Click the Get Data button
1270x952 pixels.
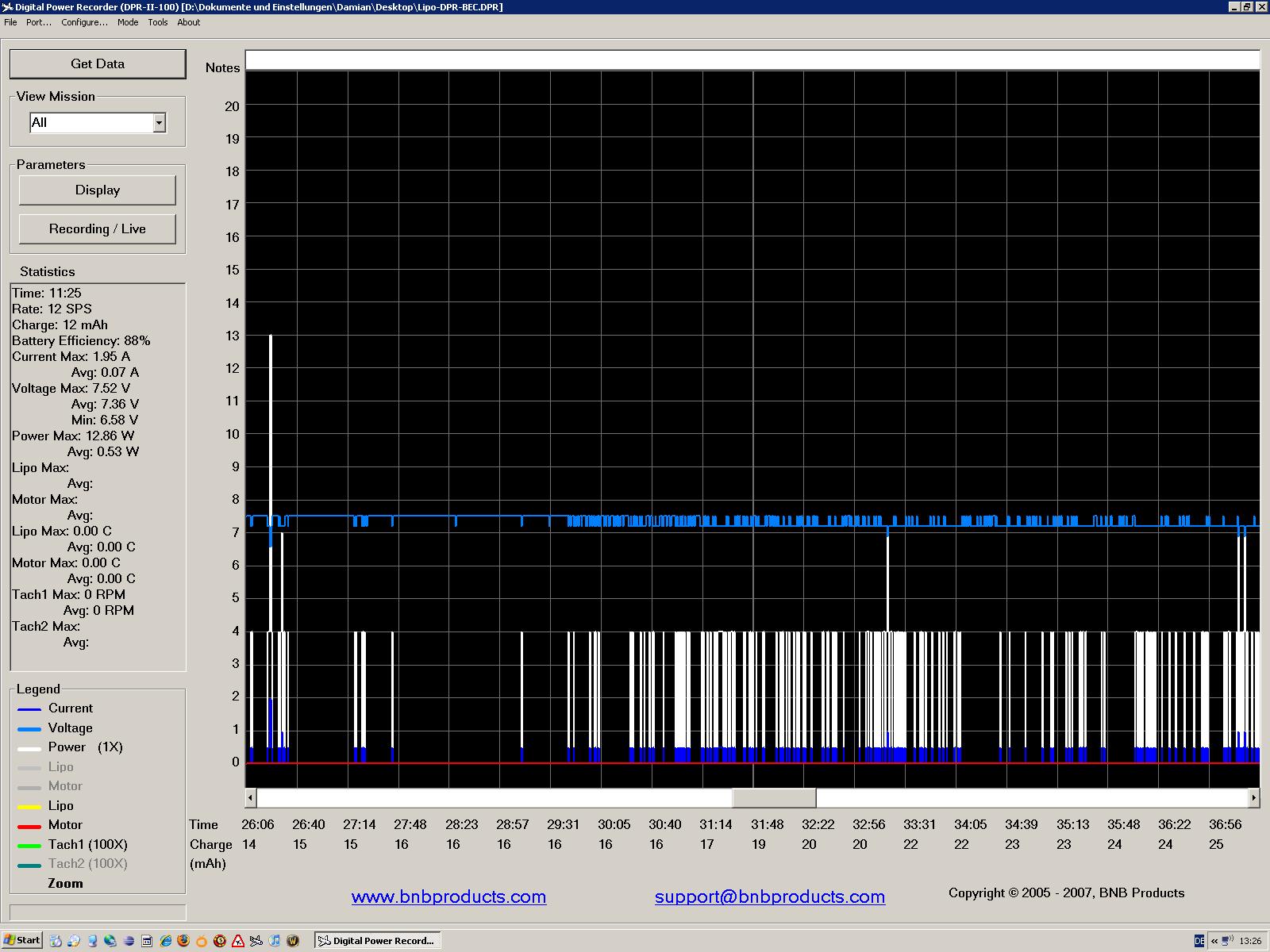coord(98,63)
